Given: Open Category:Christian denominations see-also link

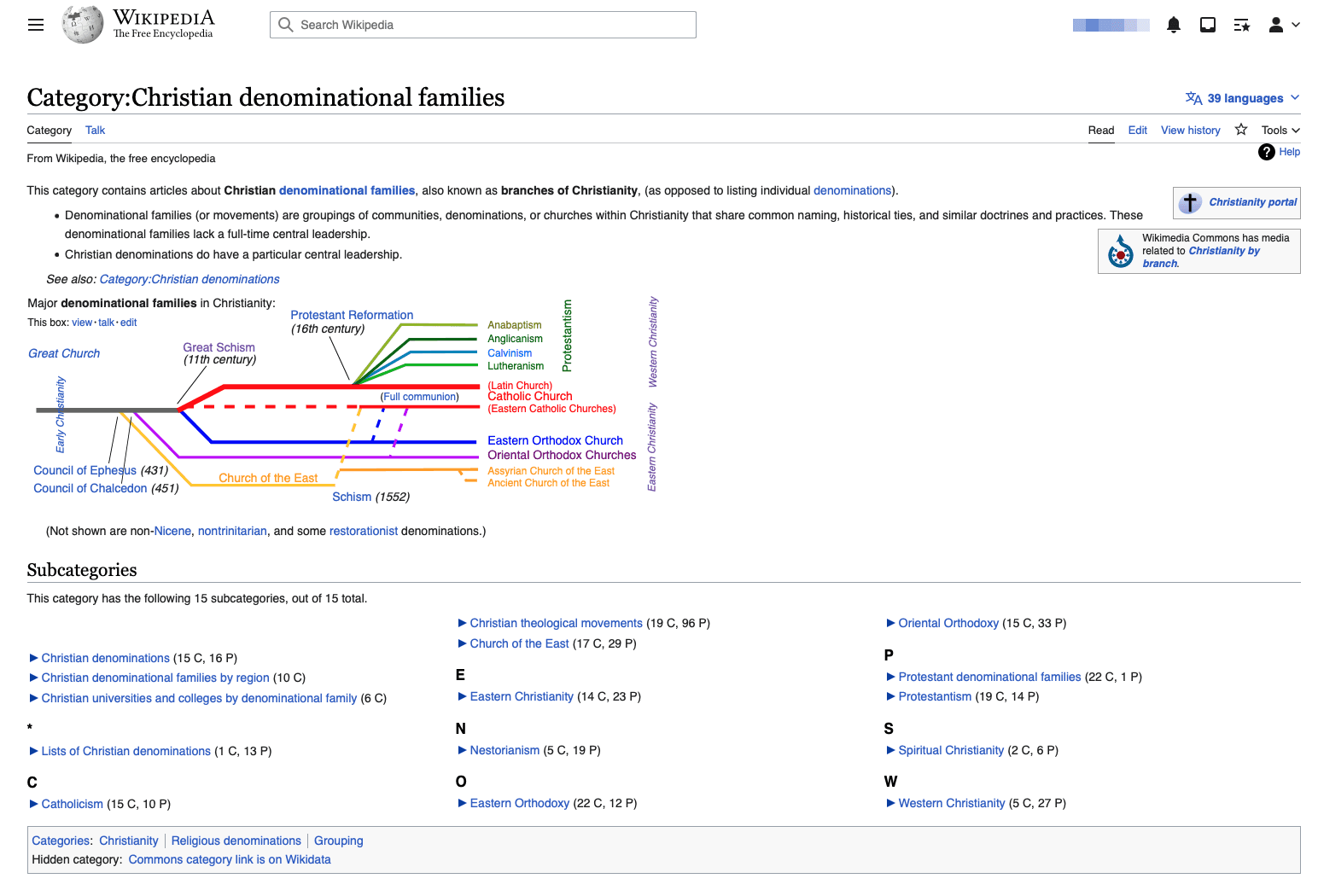Looking at the screenshot, I should pos(190,279).
